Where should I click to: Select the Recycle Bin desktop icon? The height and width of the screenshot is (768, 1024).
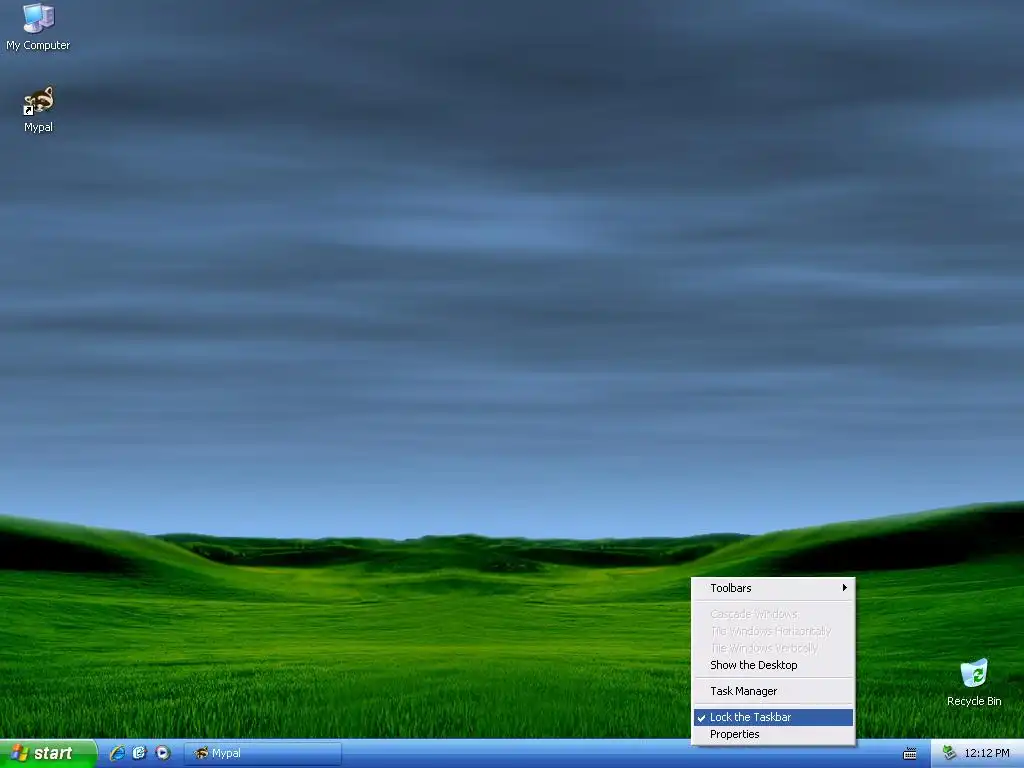tap(974, 682)
